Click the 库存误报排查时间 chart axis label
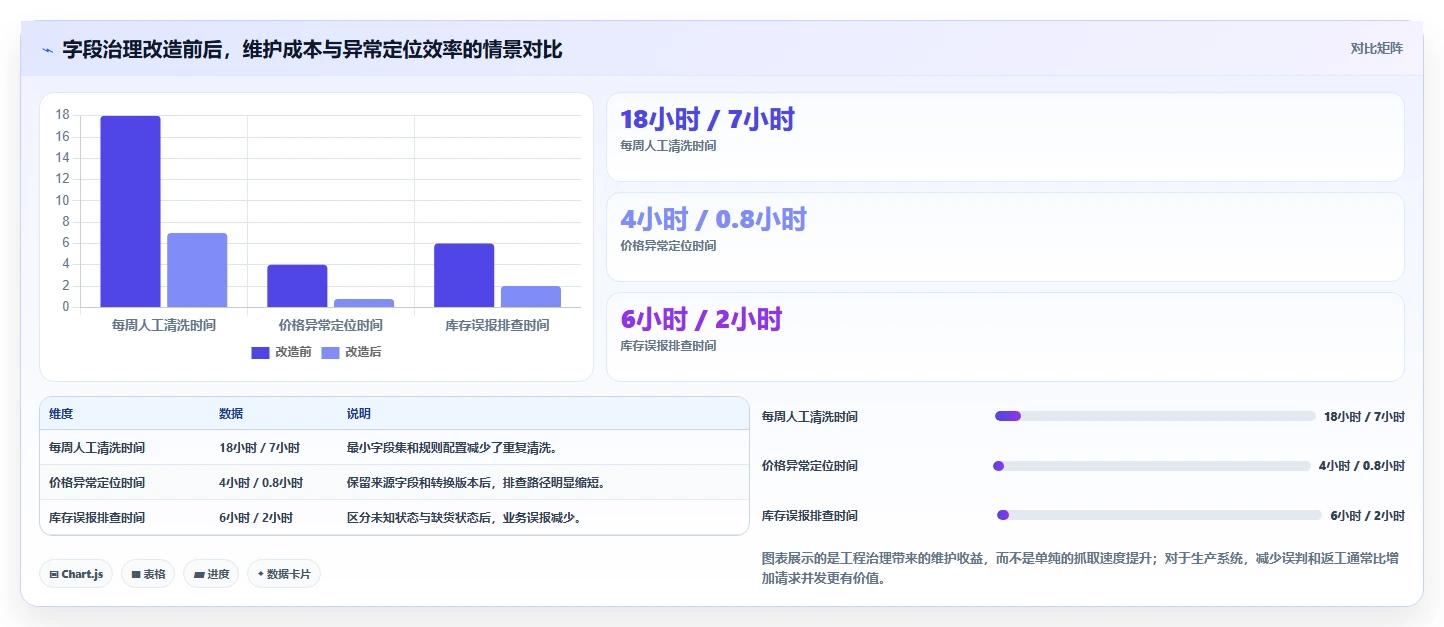 click(498, 326)
